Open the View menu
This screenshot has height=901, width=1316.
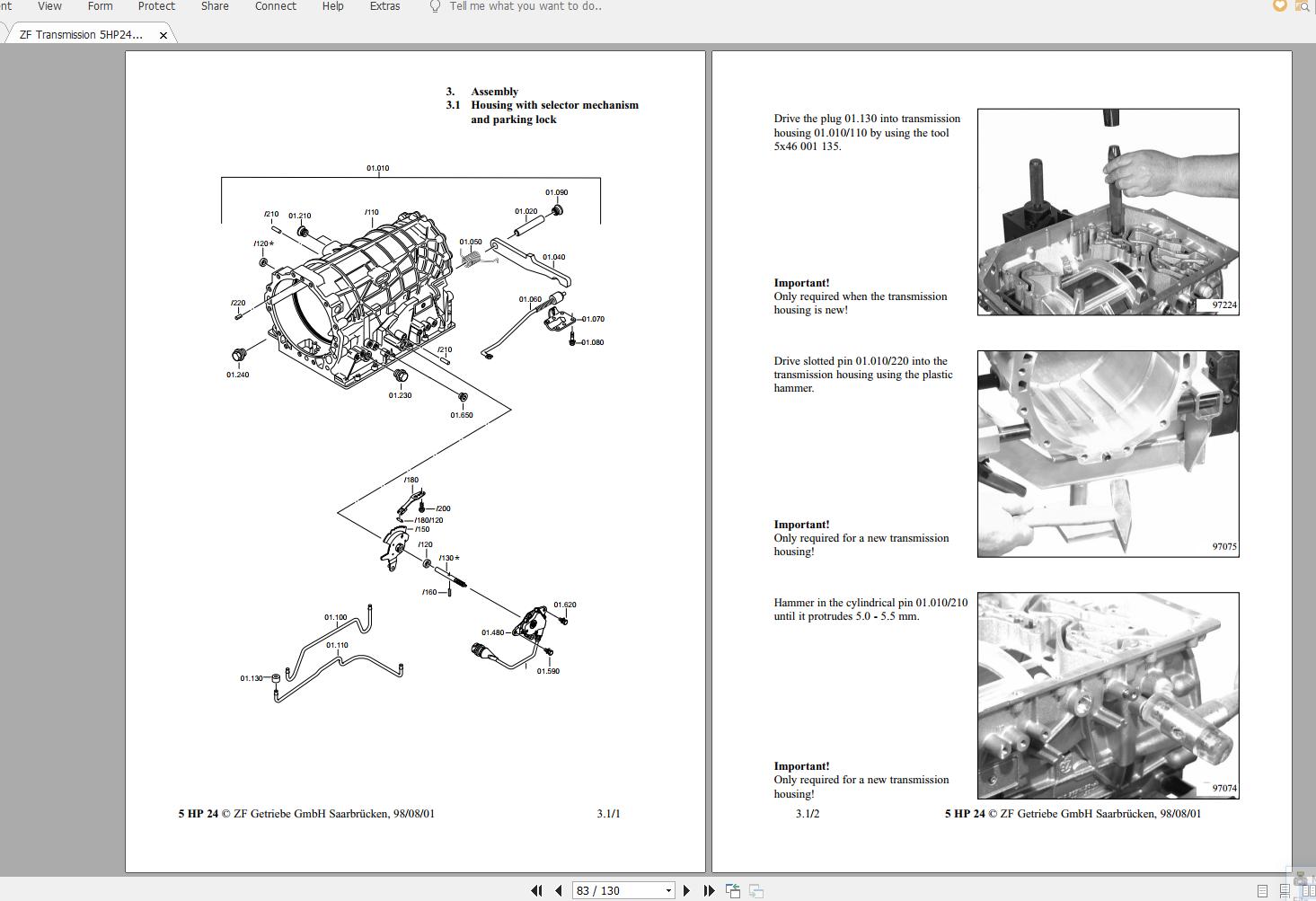pyautogui.click(x=49, y=6)
